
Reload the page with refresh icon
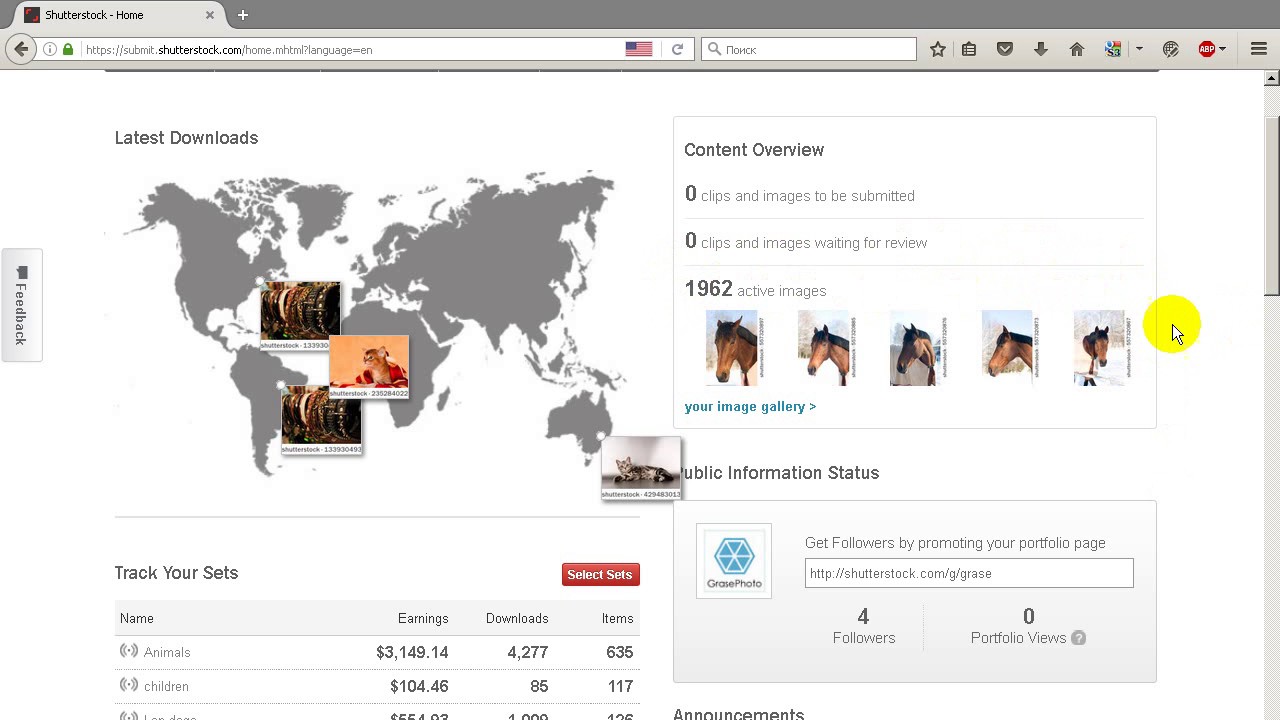[677, 49]
